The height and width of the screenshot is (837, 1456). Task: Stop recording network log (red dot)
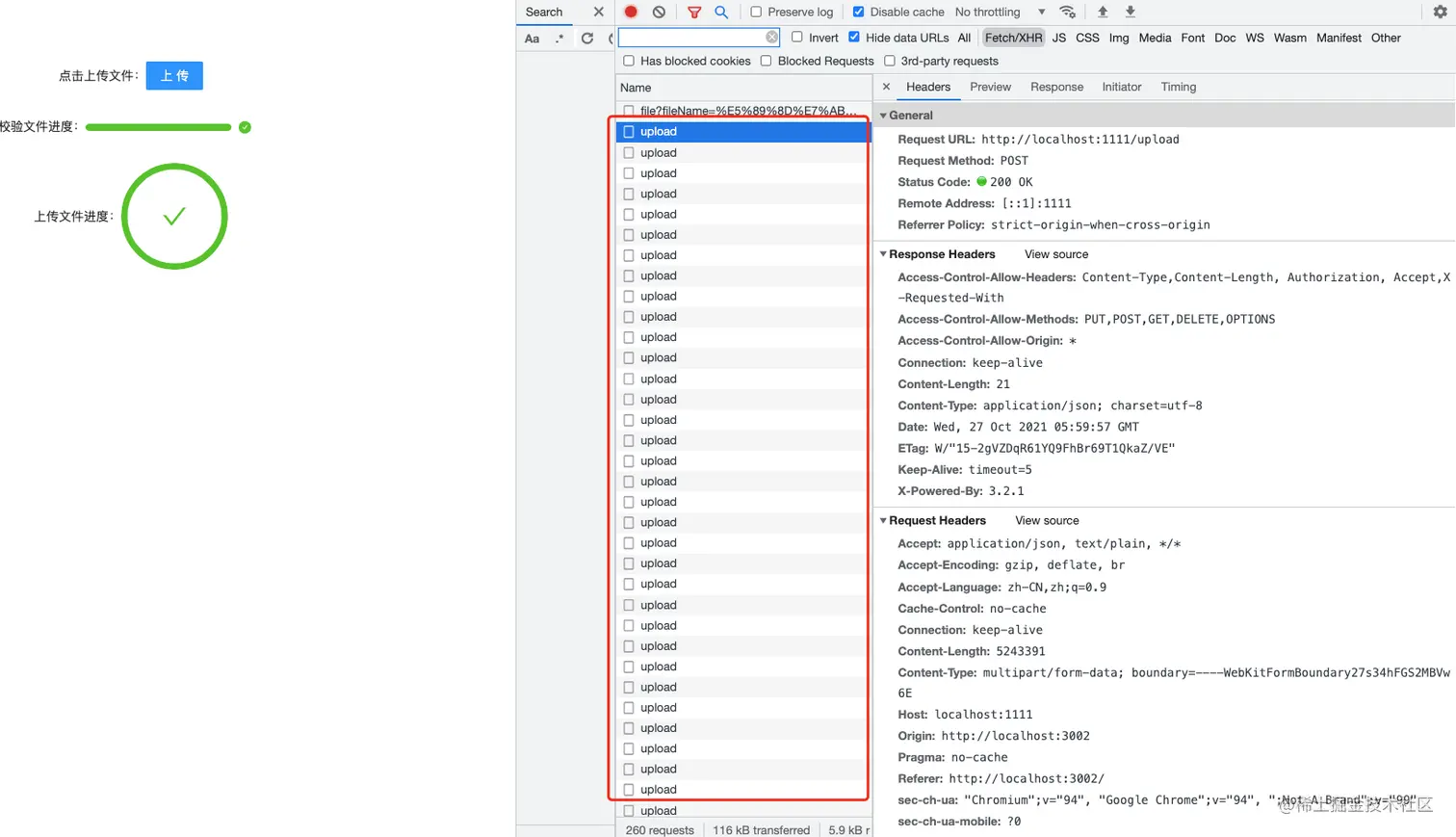(631, 12)
